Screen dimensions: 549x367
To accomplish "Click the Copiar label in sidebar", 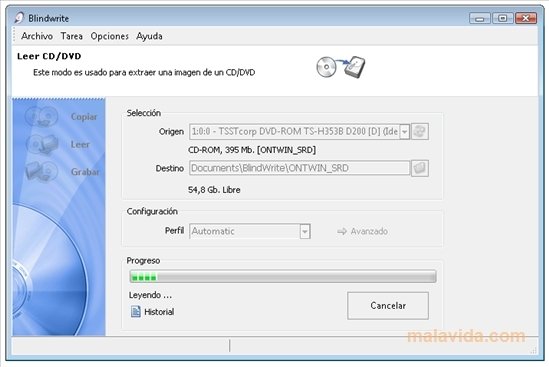I will [84, 117].
